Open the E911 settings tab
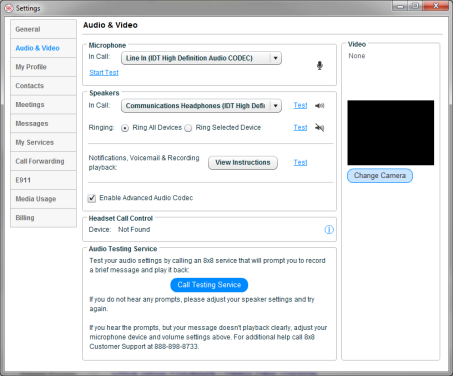 click(x=43, y=180)
